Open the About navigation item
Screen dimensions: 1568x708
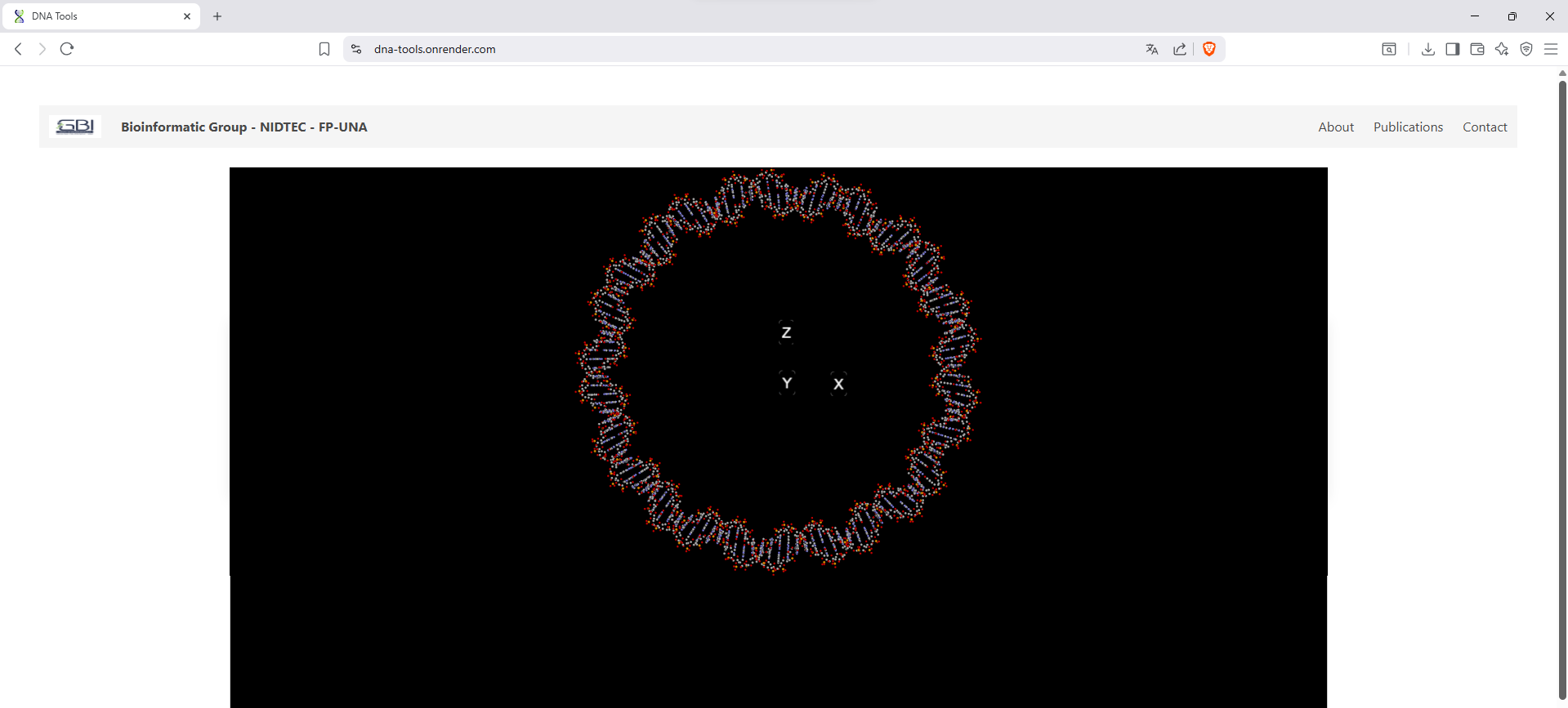tap(1335, 127)
